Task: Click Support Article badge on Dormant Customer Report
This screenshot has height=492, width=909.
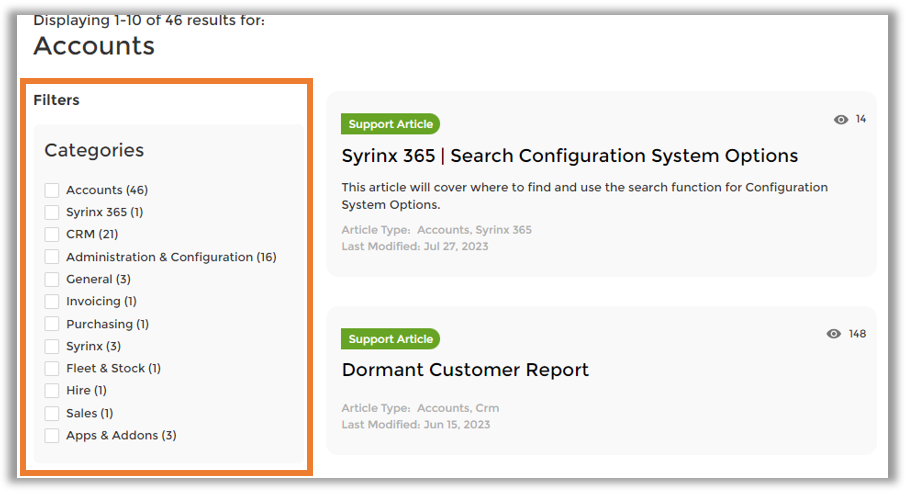Action: tap(390, 339)
